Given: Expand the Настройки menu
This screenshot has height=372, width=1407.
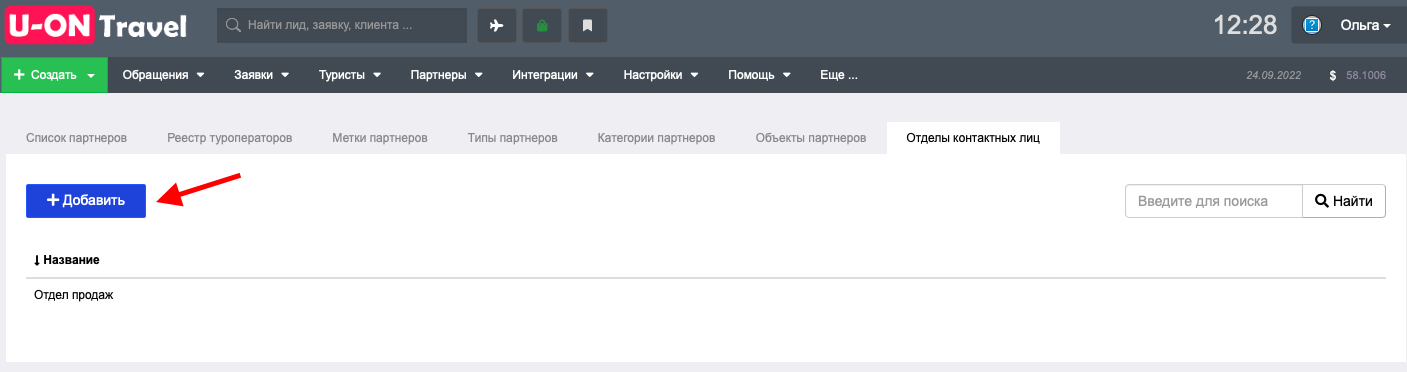Looking at the screenshot, I should click(x=660, y=75).
